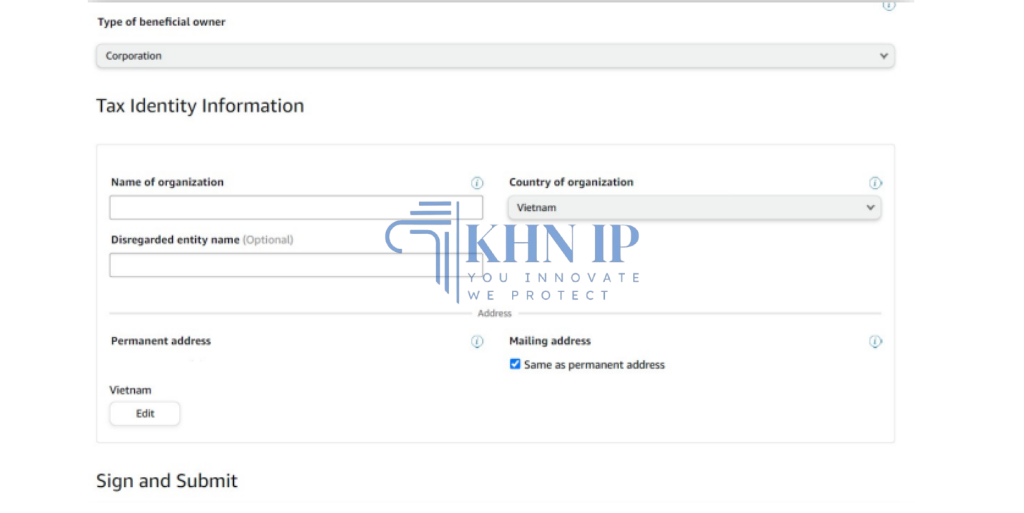Click the 'Name of organization' field label
The height and width of the screenshot is (513, 1024).
[x=167, y=182]
